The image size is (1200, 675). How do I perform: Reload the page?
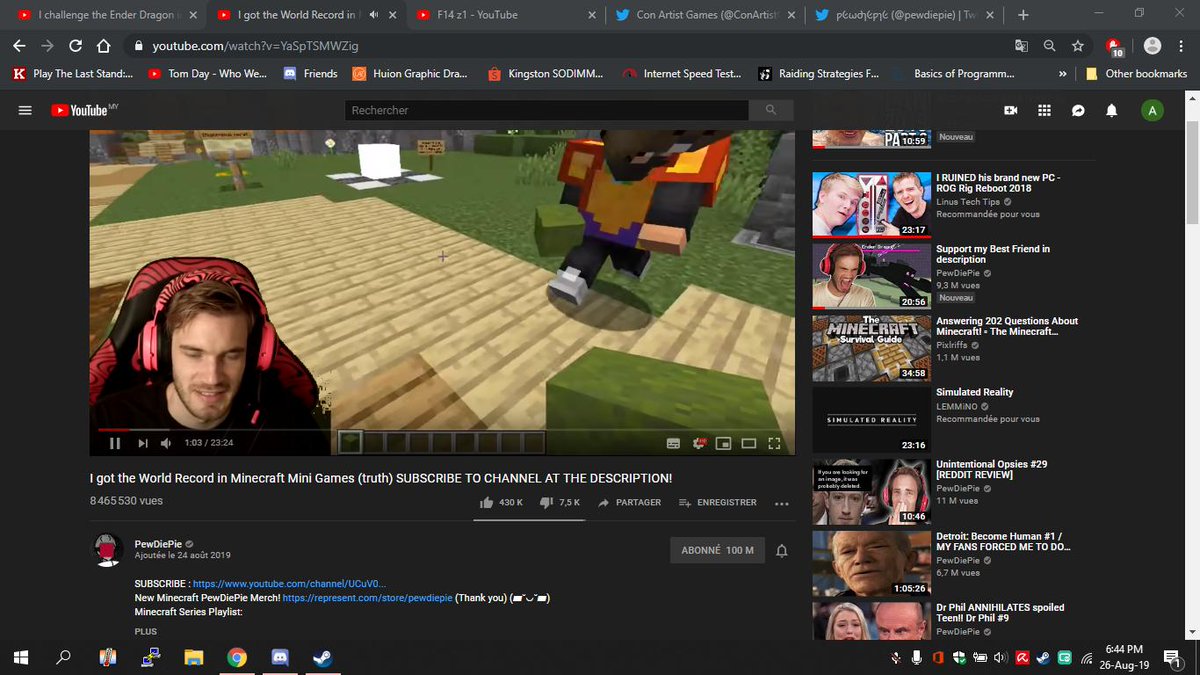[x=75, y=46]
